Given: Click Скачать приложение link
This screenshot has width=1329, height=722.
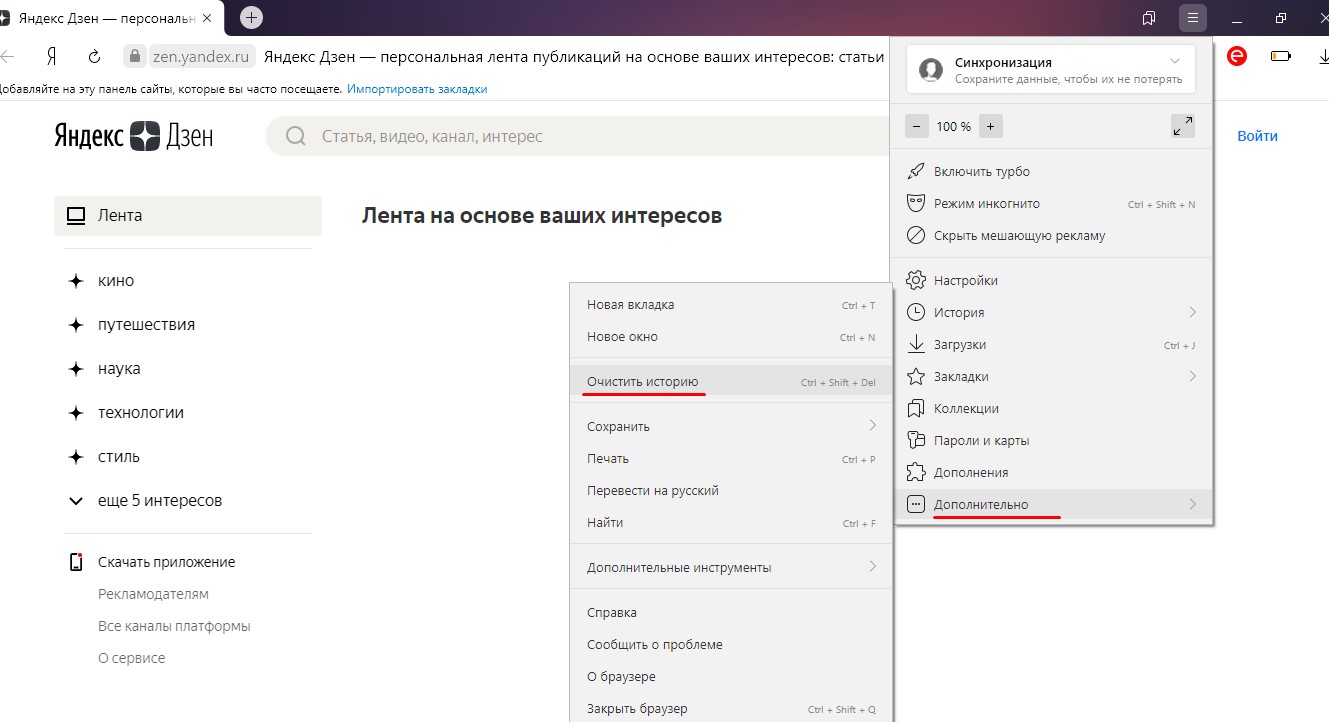Looking at the screenshot, I should tap(166, 562).
